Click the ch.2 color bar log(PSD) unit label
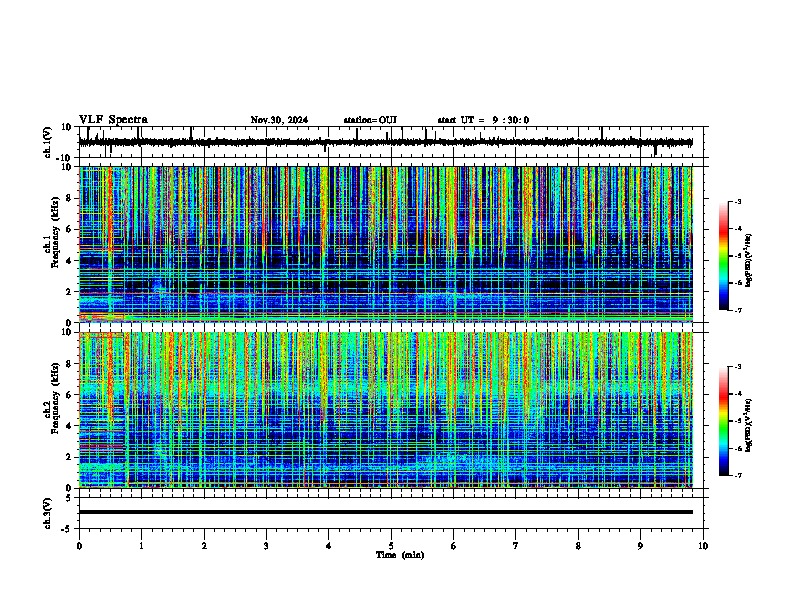The image size is (792, 612). (749, 425)
